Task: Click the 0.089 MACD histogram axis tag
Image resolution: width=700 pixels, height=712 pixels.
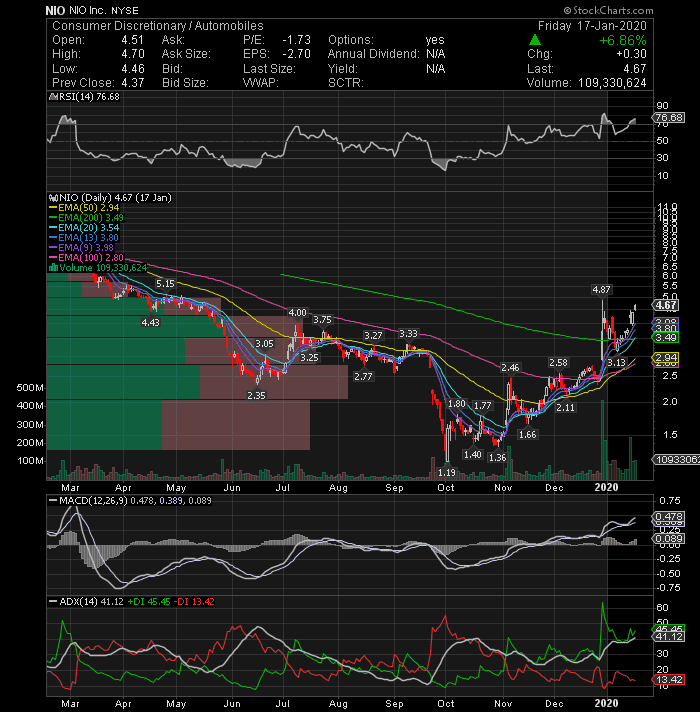Action: pos(668,539)
